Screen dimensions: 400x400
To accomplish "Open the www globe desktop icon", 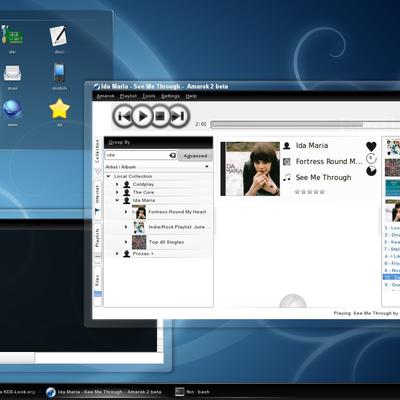I will click(12, 109).
